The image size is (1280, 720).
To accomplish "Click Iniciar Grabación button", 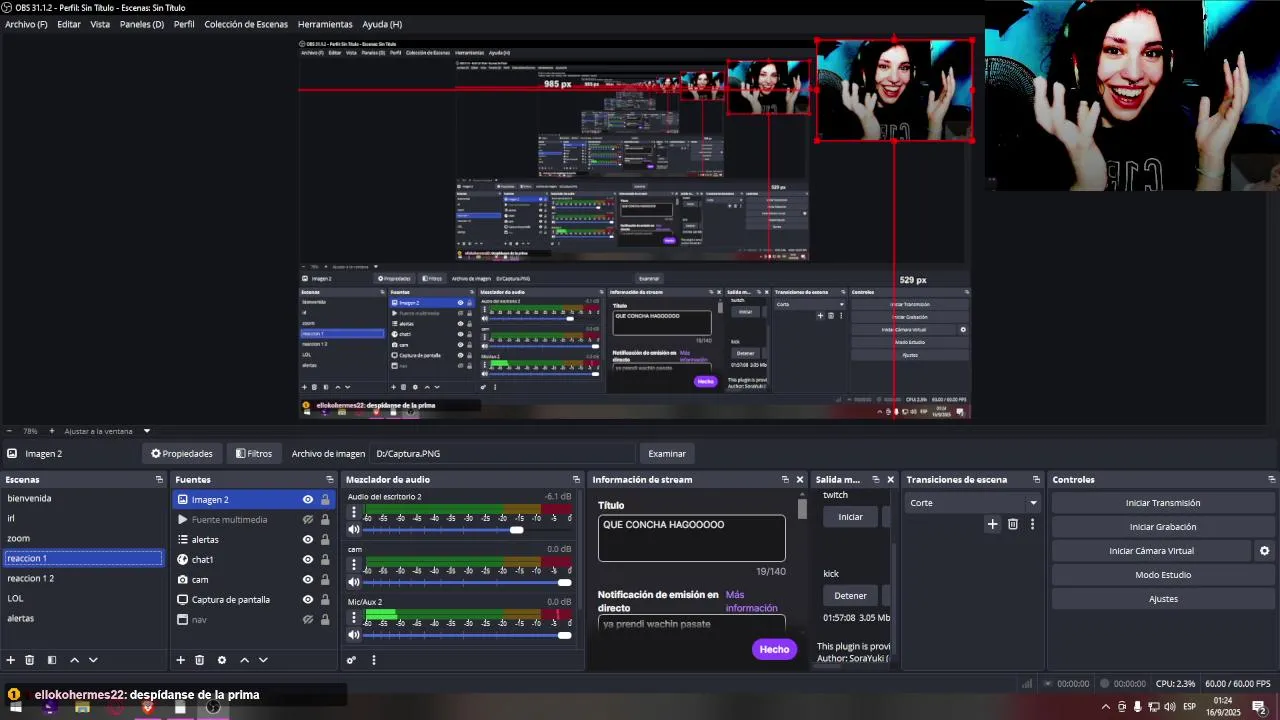I will tap(1163, 527).
